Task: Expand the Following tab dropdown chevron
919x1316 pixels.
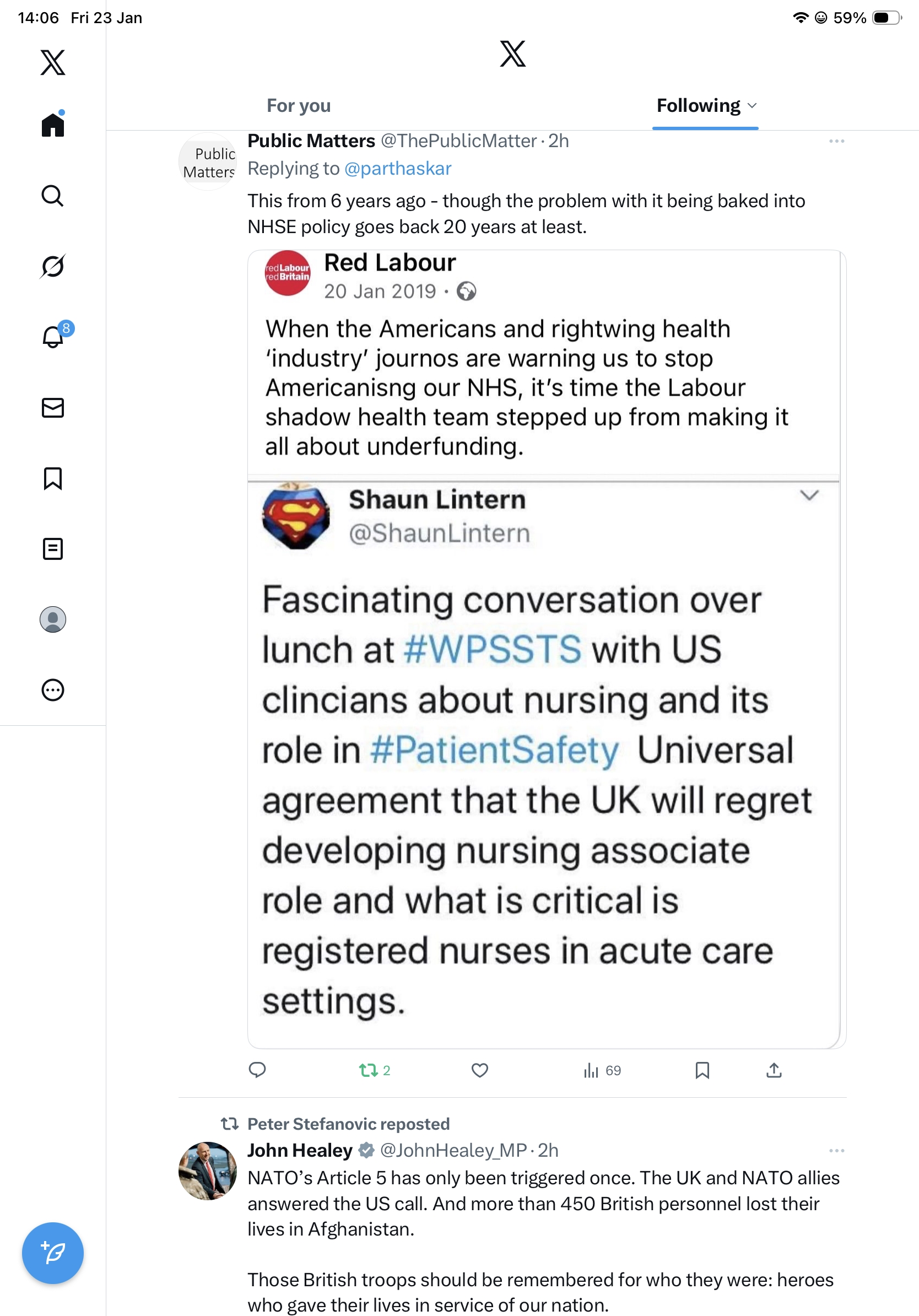Action: coord(752,105)
